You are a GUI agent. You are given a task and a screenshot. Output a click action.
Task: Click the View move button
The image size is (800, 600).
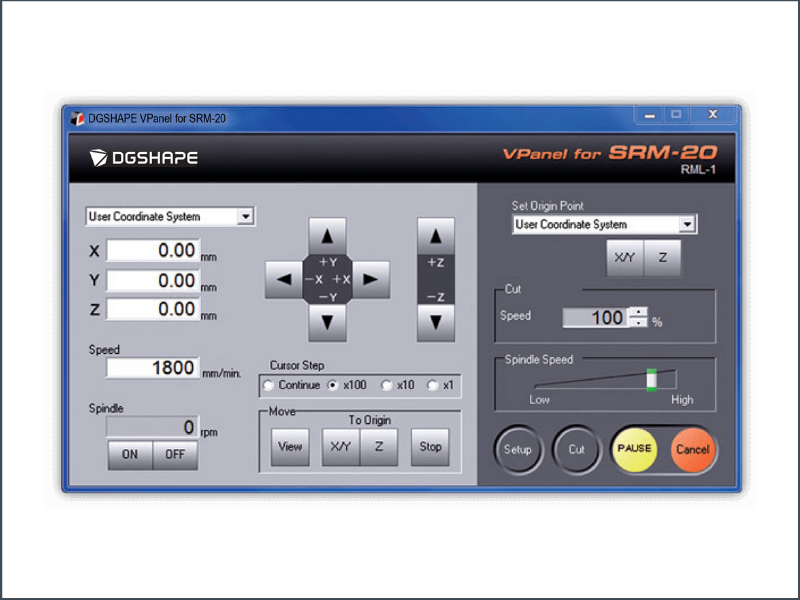tap(290, 447)
